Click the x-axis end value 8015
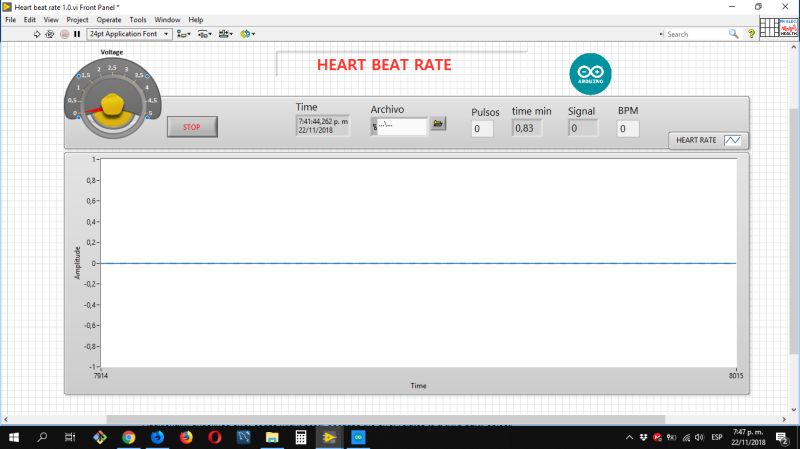Image resolution: width=800 pixels, height=449 pixels. [736, 376]
